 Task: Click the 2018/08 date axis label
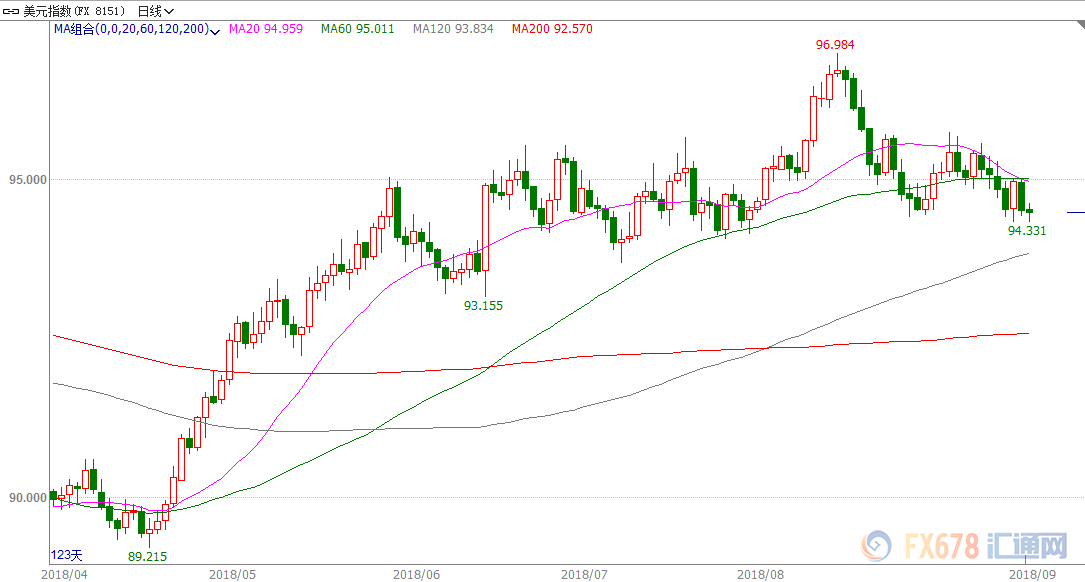(x=760, y=574)
